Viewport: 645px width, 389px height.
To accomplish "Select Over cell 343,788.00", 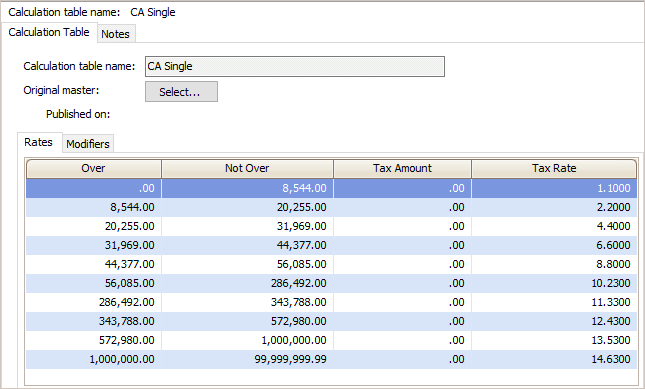I will pos(94,321).
